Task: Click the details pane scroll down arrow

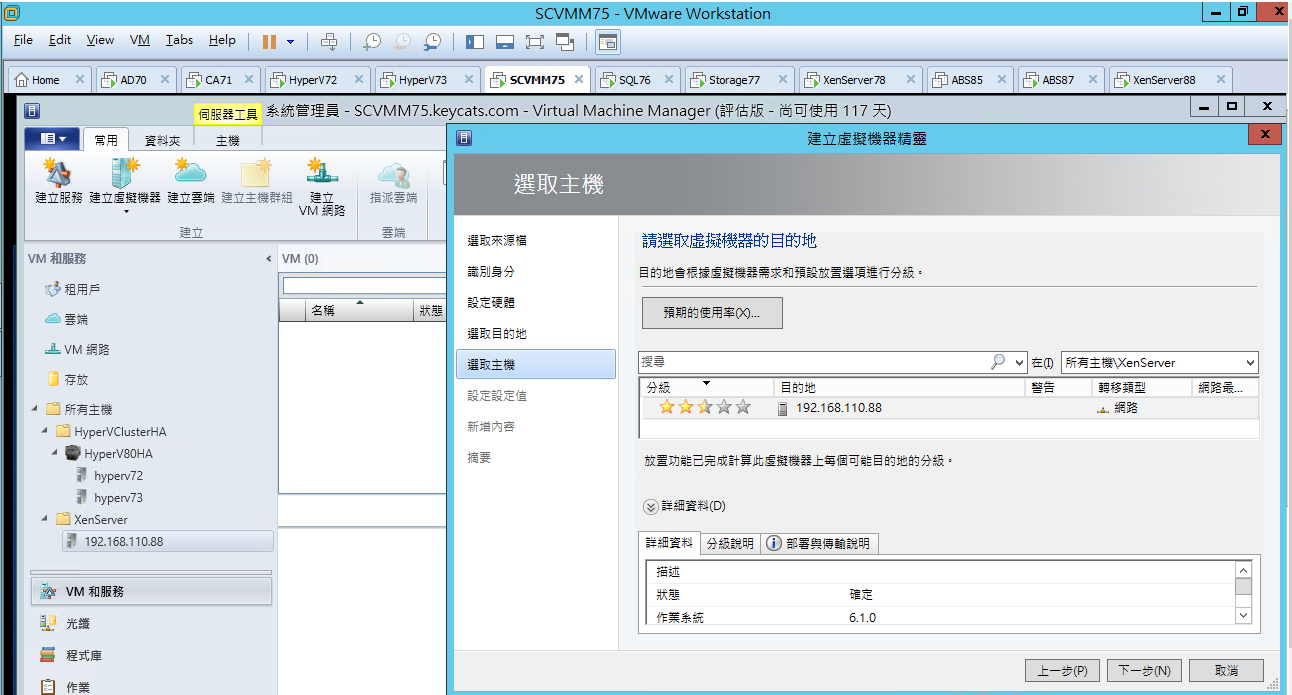Action: 1243,616
